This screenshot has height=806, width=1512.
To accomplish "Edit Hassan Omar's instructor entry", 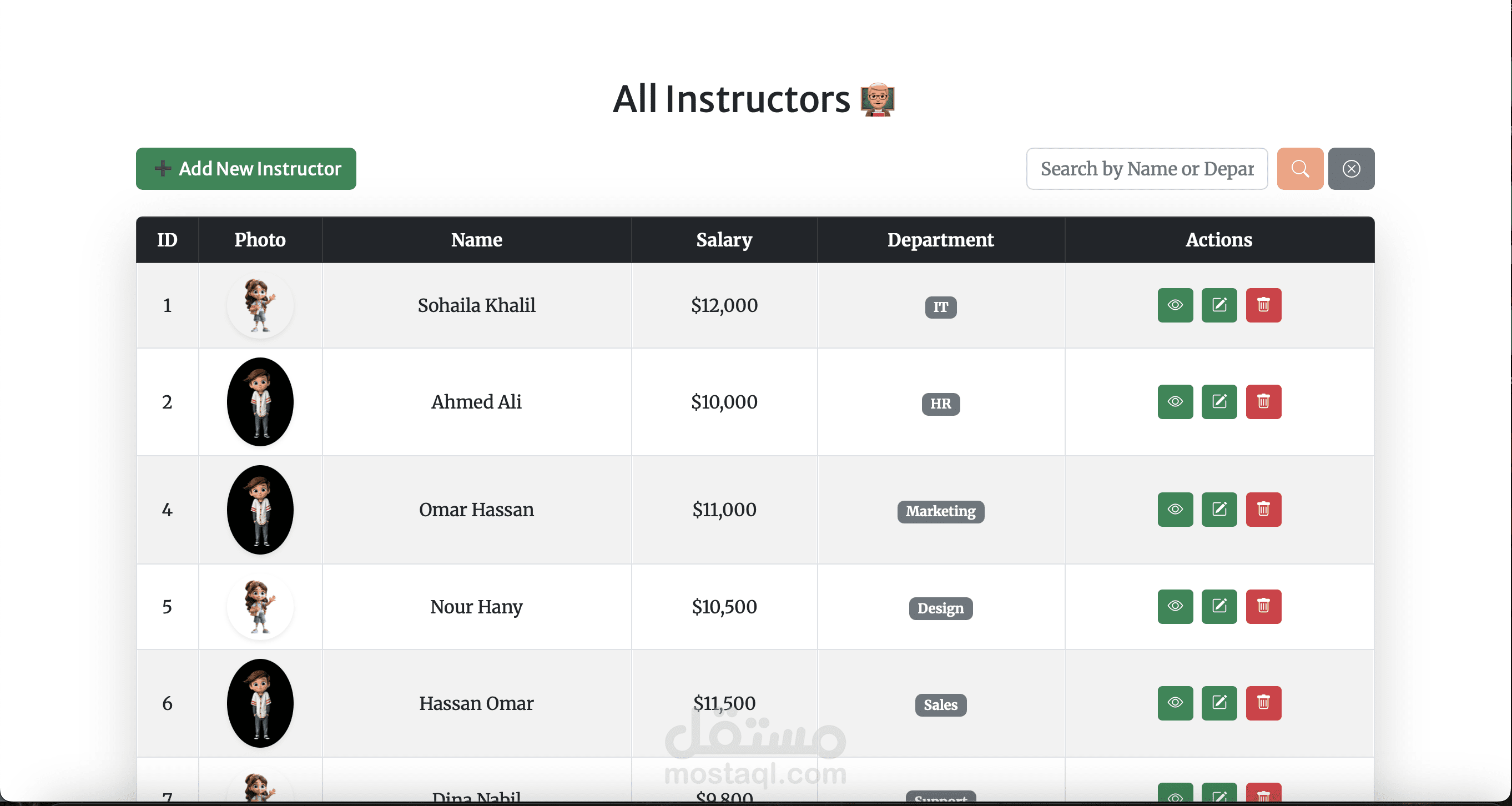I will pos(1218,703).
